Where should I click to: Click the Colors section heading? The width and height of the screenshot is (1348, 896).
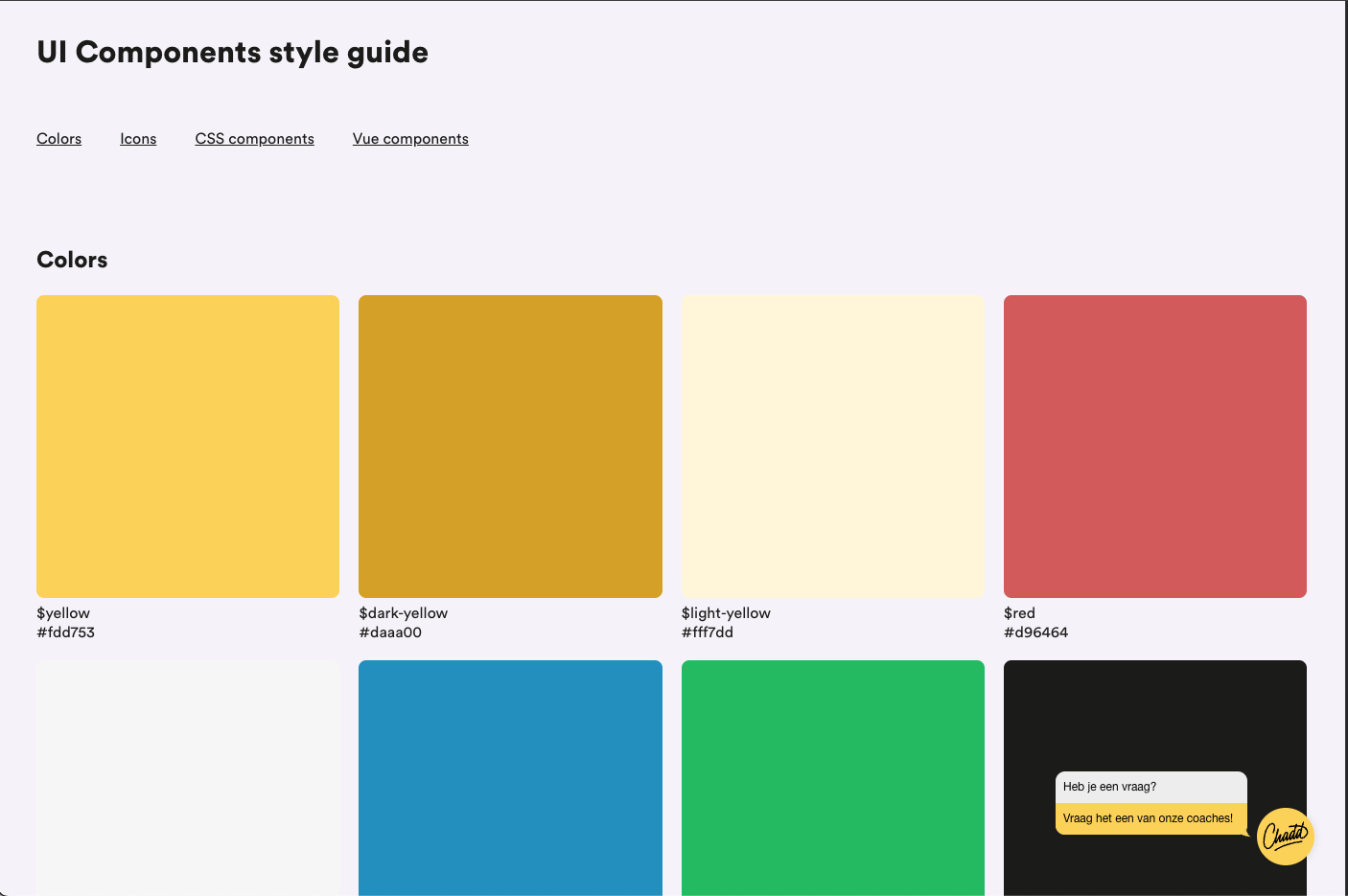click(72, 260)
